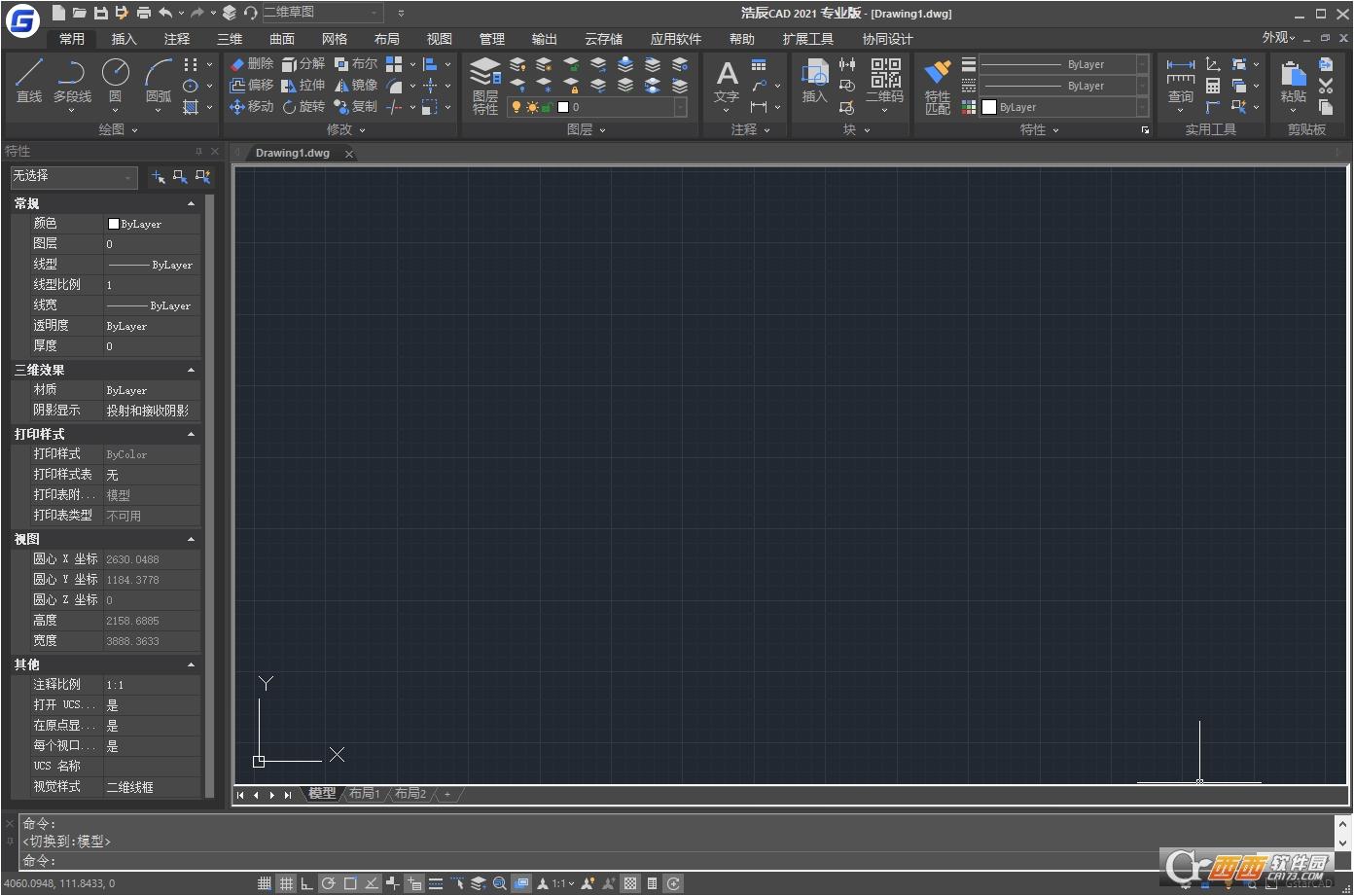The width and height of the screenshot is (1354, 896).
Task: Open the 无选择 selection dropdown
Action: pos(74,176)
